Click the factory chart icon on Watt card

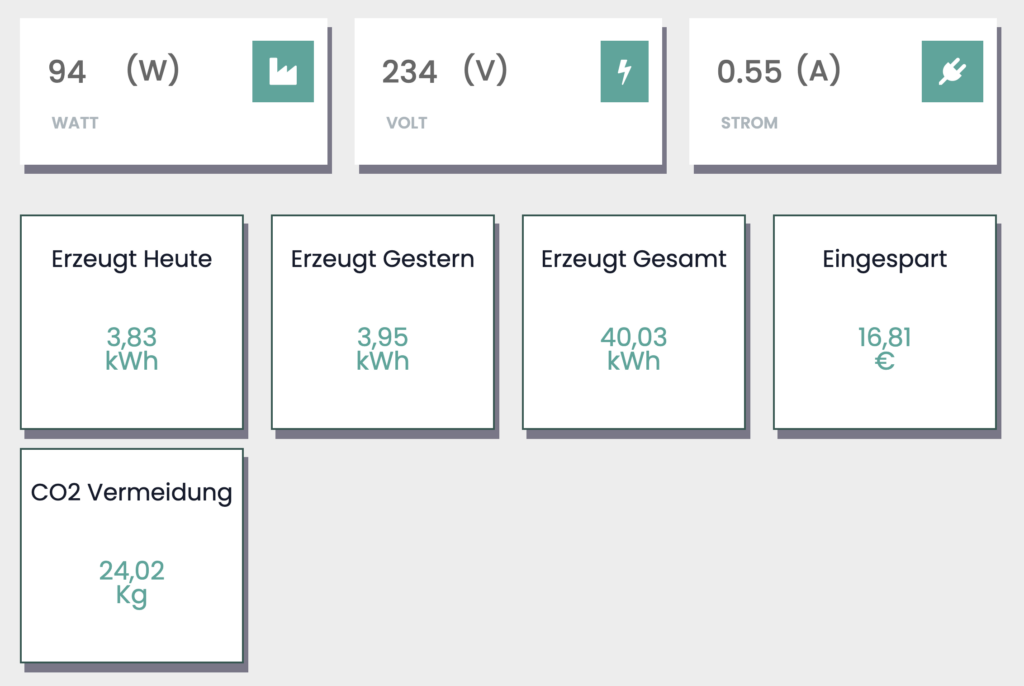tap(283, 71)
